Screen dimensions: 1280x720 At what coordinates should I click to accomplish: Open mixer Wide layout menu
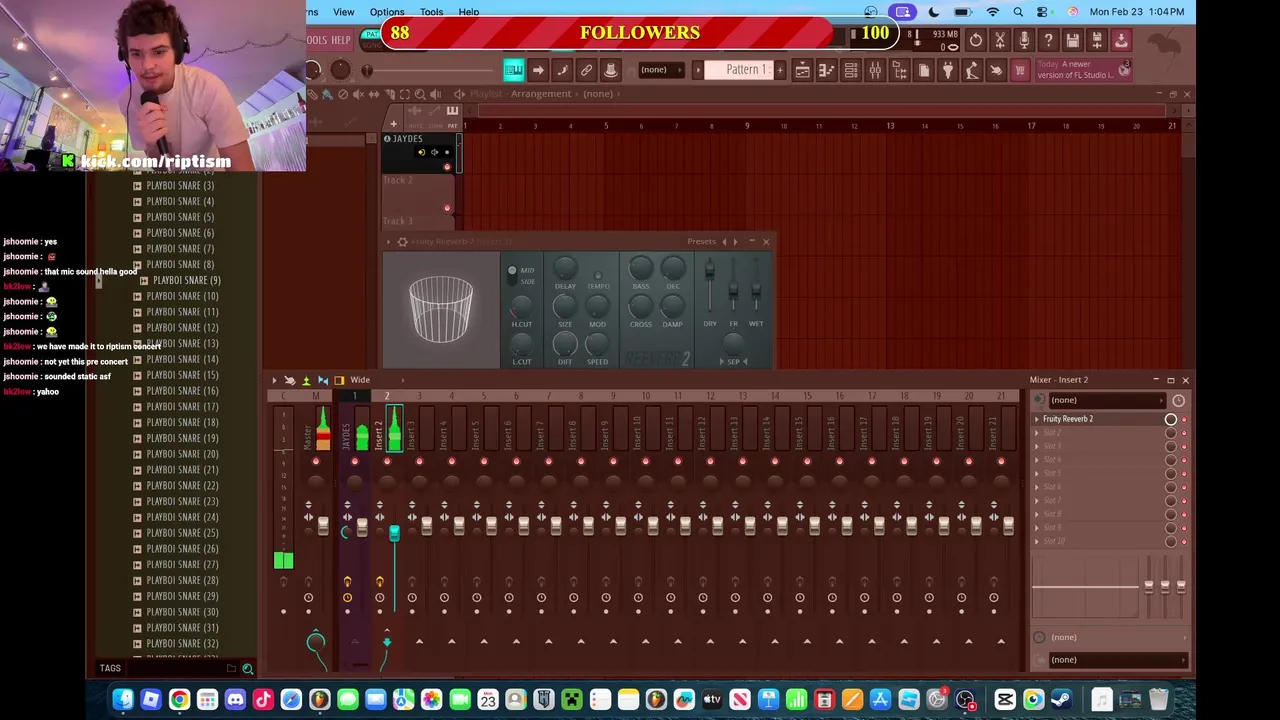point(359,380)
